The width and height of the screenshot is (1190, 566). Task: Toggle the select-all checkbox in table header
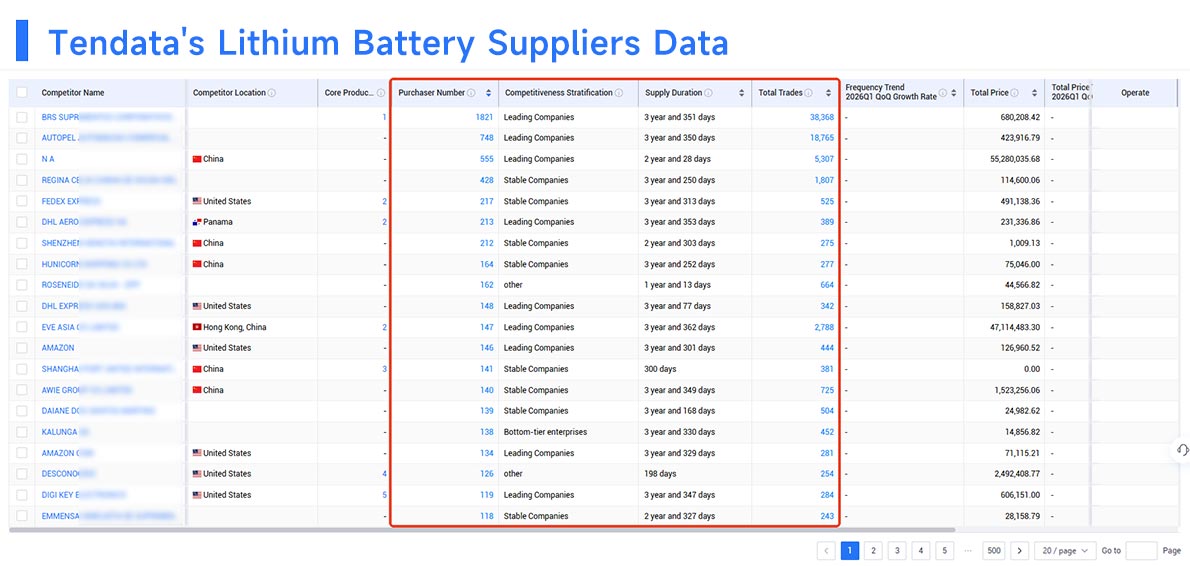pyautogui.click(x=22, y=93)
